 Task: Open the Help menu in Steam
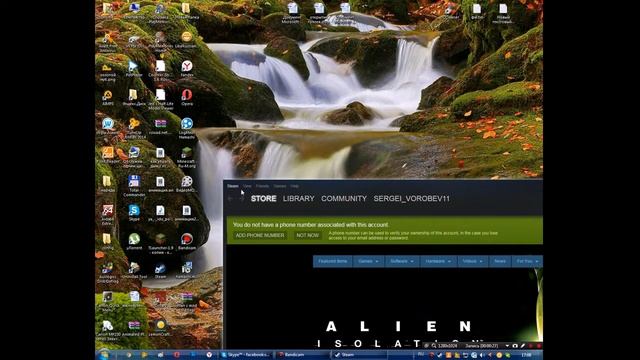tap(295, 186)
